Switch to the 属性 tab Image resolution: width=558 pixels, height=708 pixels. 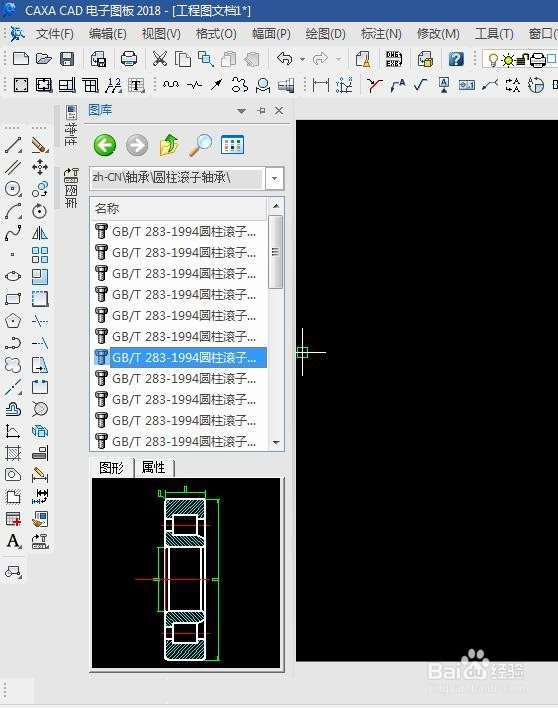click(x=153, y=467)
